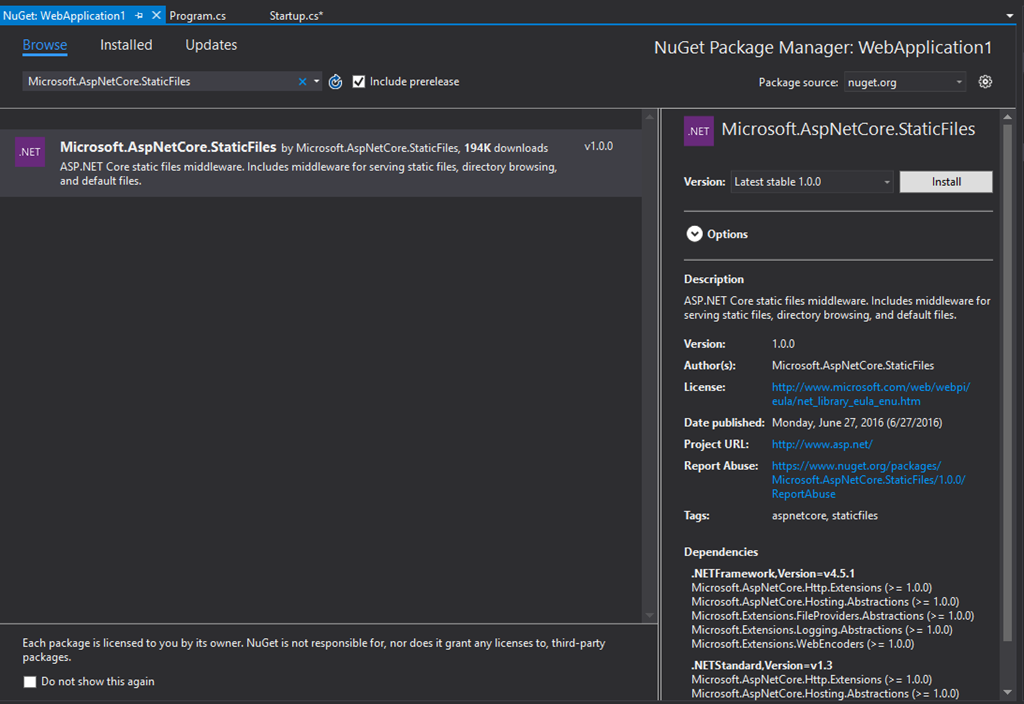Click the .NET icon in details pane header
1024x704 pixels.
pos(698,131)
